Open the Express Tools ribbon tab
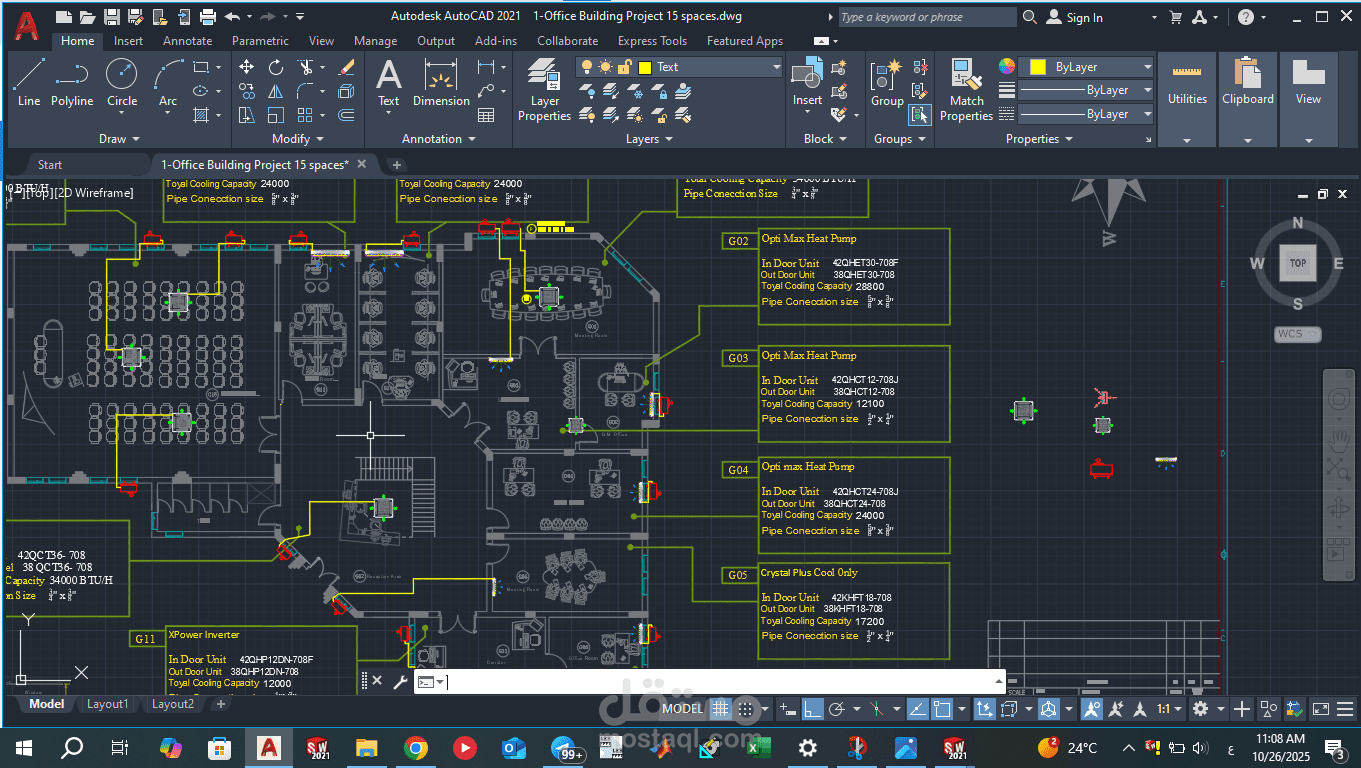The image size is (1361, 768). [x=652, y=41]
